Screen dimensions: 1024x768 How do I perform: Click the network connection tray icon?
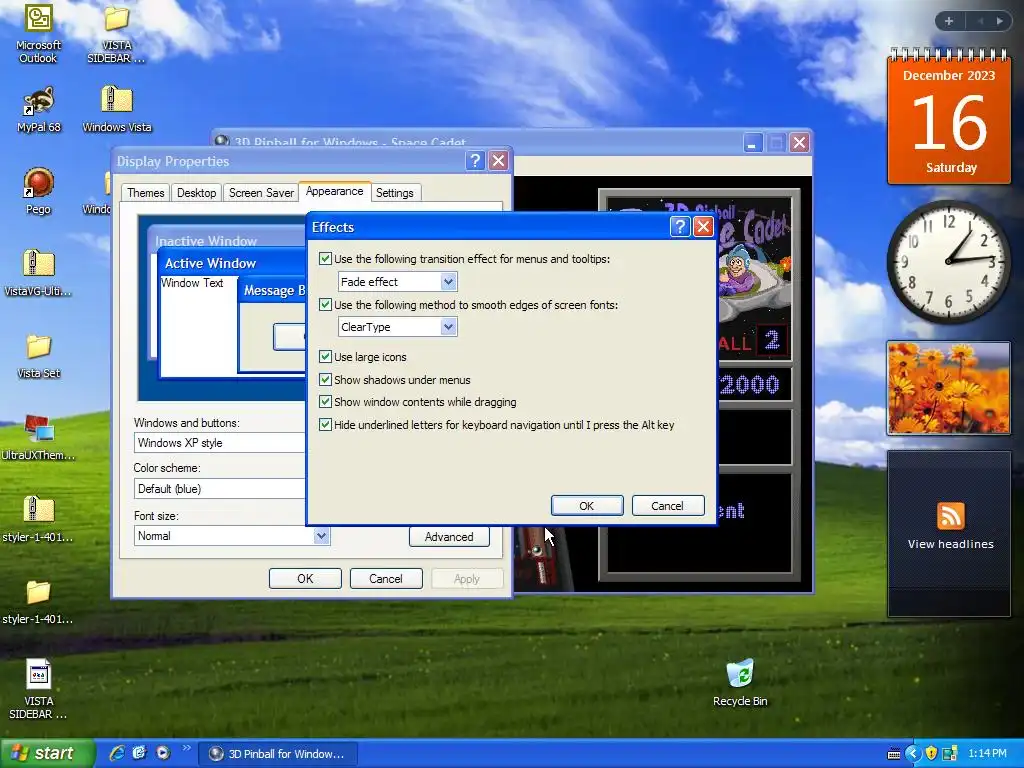(950, 754)
